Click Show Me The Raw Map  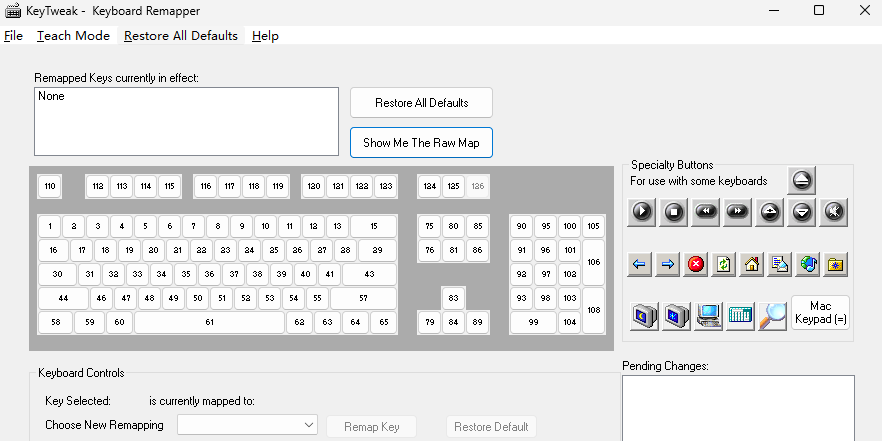coord(421,143)
